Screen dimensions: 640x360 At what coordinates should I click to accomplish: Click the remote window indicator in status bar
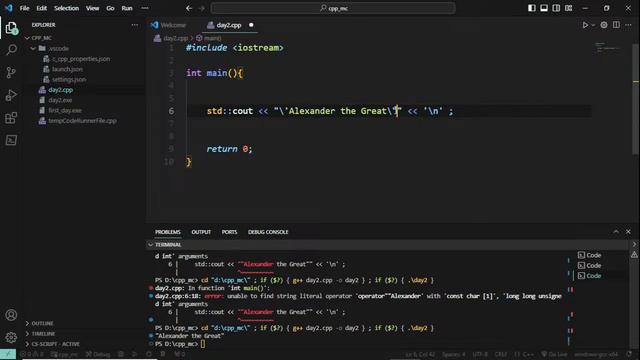8,354
